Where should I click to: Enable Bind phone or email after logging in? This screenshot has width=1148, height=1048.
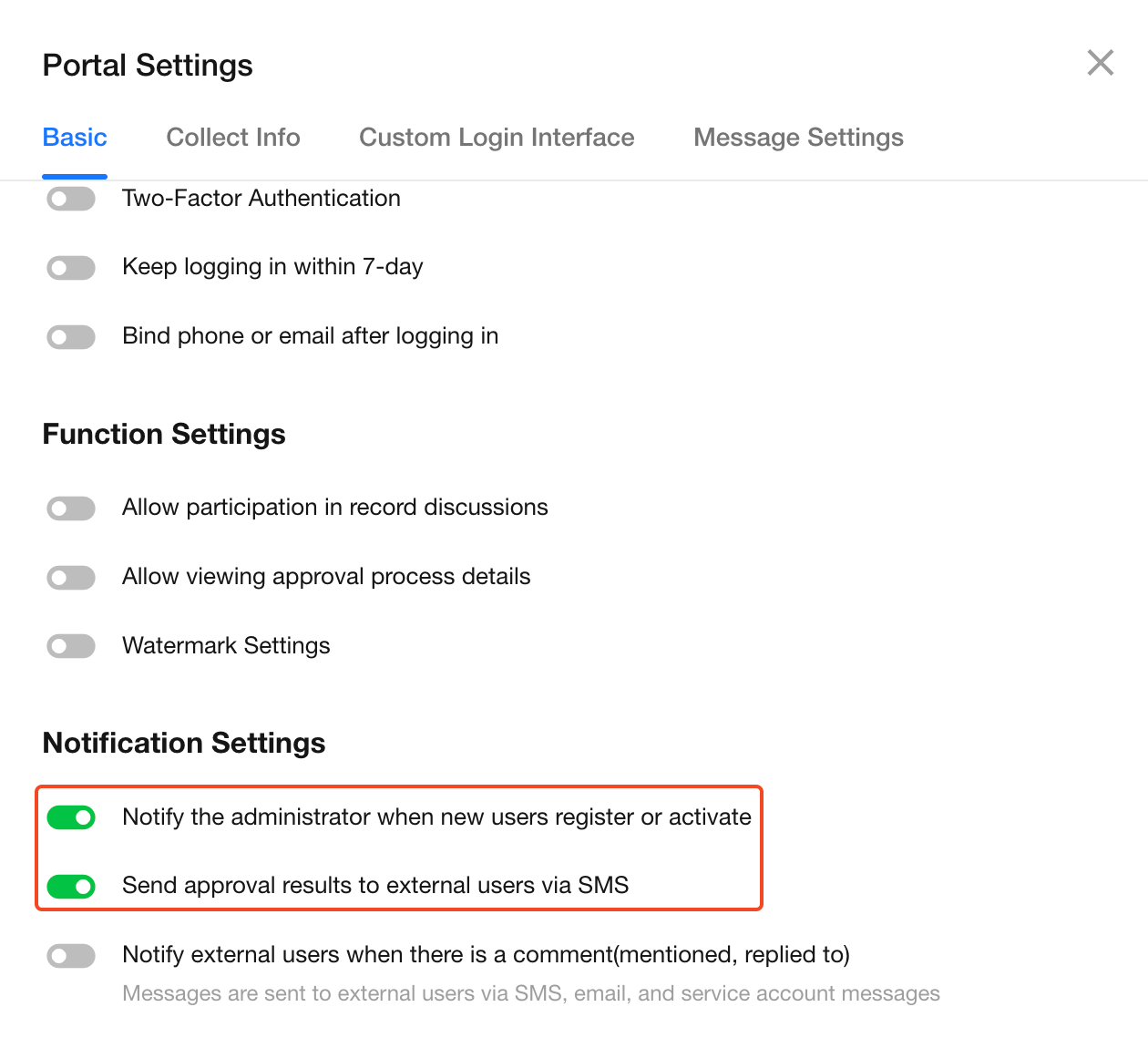[x=71, y=337]
